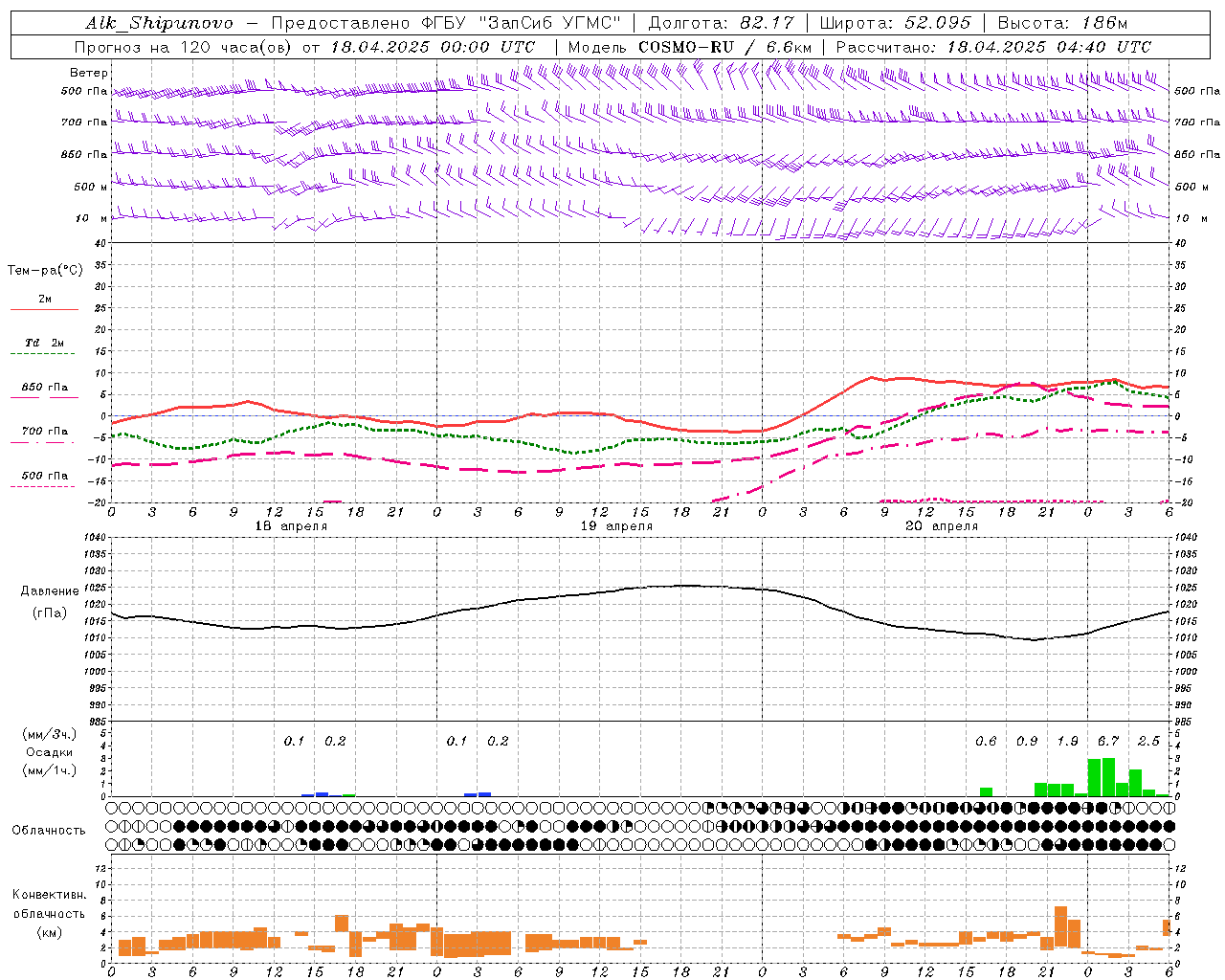Click the Облачность cloud cover label
This screenshot has width=1225, height=980.
coord(49,831)
